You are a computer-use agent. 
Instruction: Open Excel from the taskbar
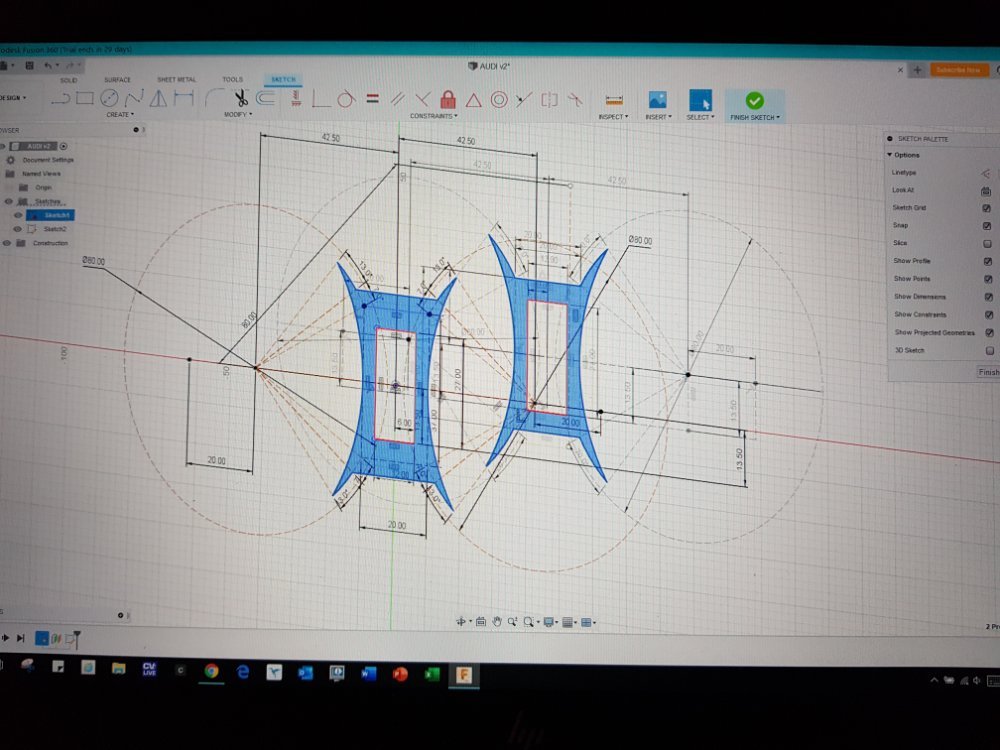[x=432, y=673]
